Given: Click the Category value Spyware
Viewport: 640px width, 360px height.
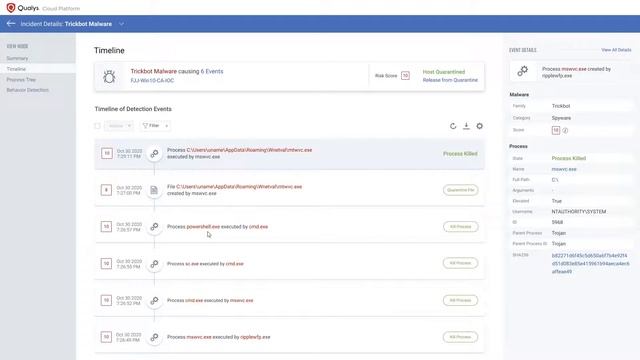Looking at the screenshot, I should 561,118.
